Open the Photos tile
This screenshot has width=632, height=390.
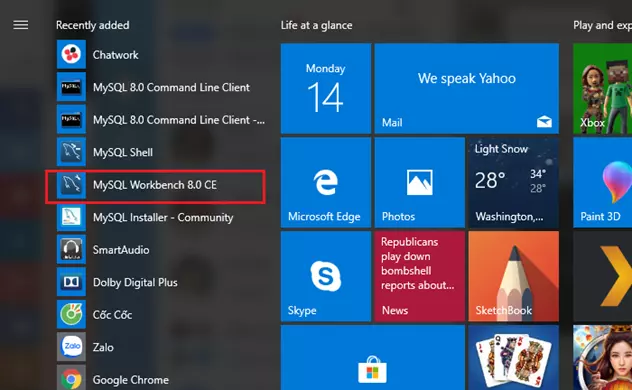click(x=420, y=183)
